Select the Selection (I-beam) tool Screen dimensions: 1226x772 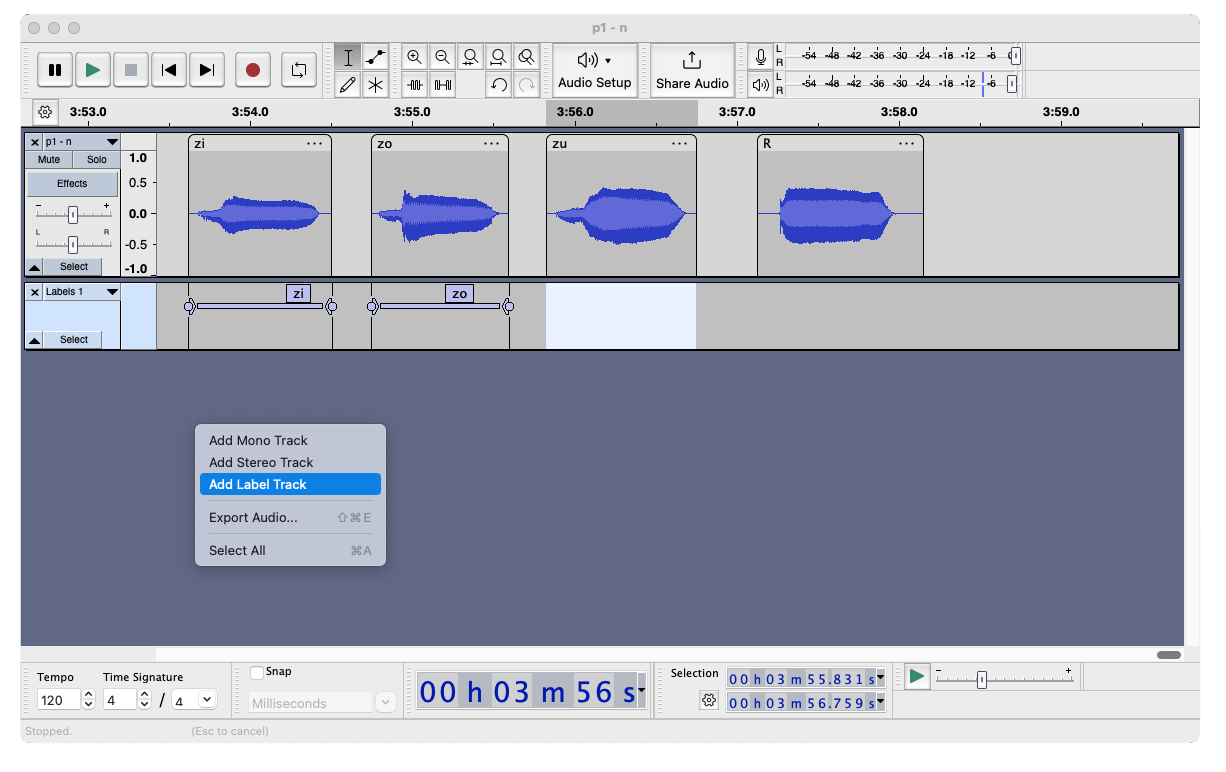coord(348,57)
